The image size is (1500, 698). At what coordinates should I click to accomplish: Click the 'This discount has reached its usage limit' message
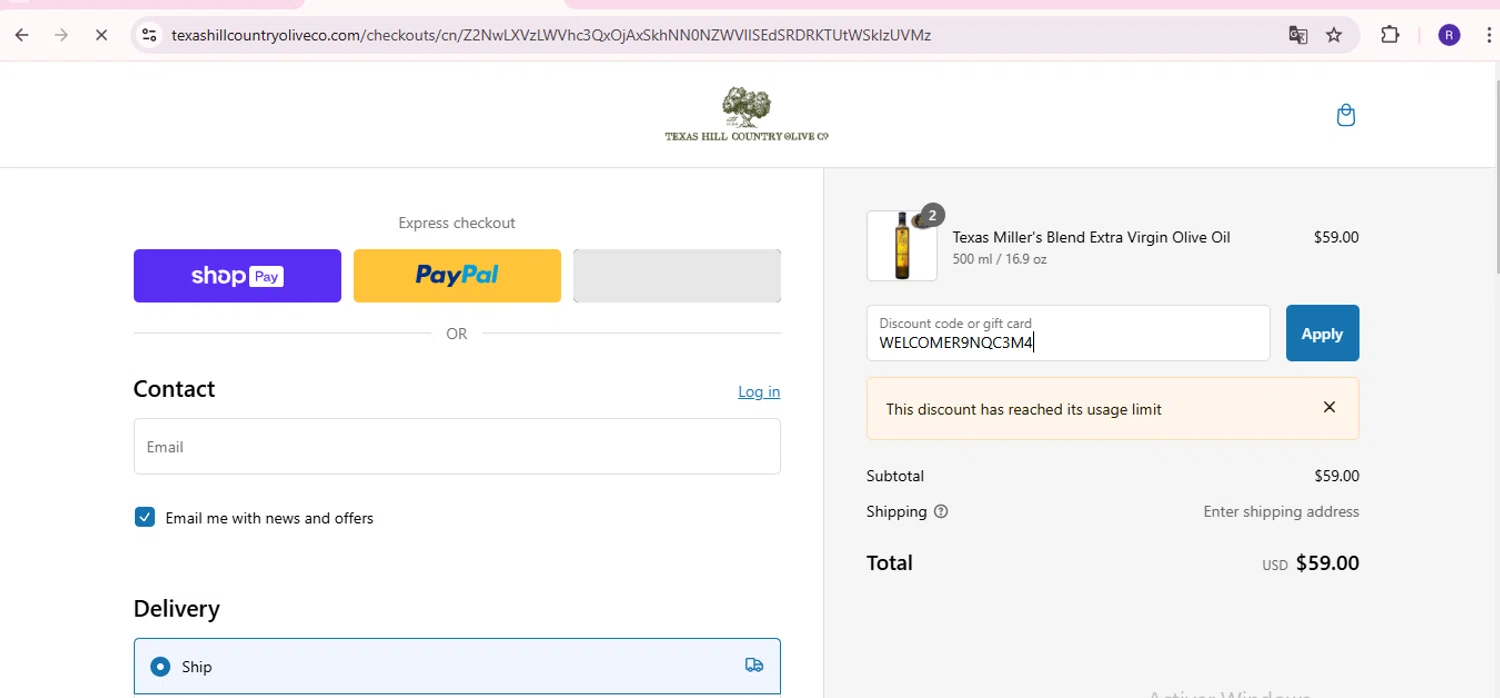coord(1023,409)
